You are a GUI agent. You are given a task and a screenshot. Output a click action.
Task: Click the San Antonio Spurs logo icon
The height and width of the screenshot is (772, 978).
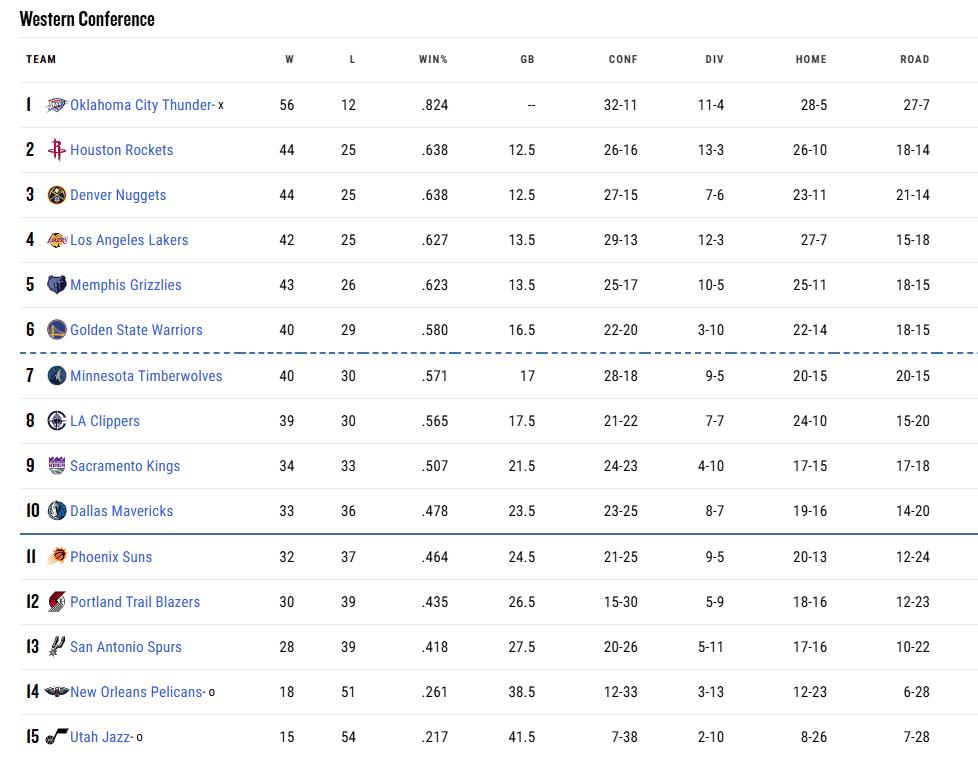pyautogui.click(x=57, y=647)
